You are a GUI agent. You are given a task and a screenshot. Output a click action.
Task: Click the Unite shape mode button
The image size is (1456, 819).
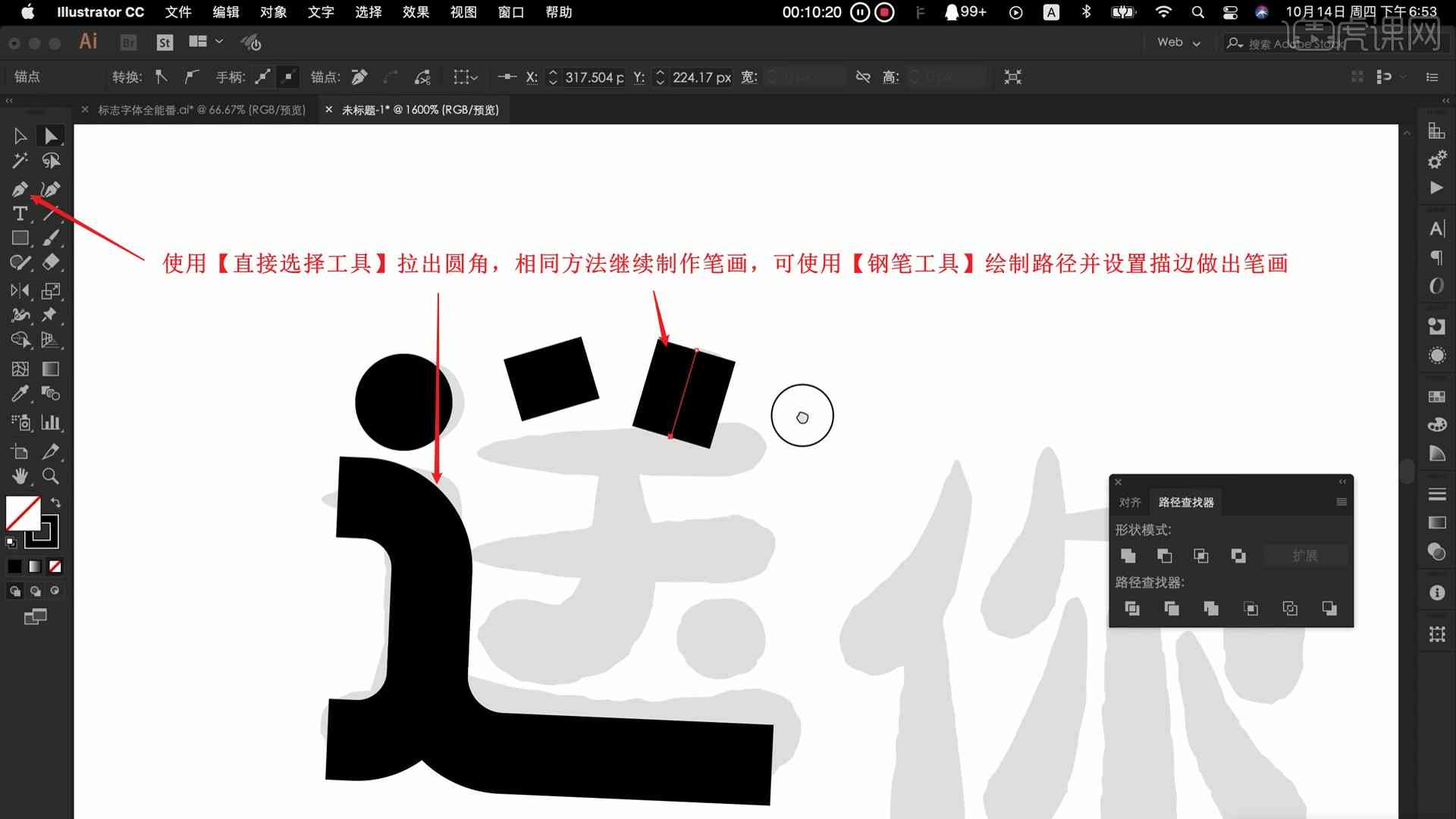pos(1128,555)
